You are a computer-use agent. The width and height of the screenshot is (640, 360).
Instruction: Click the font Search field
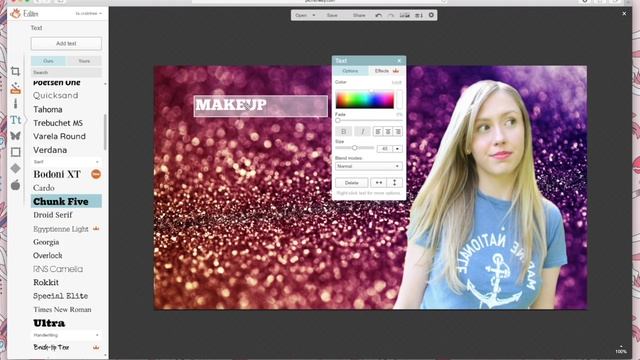click(x=66, y=72)
